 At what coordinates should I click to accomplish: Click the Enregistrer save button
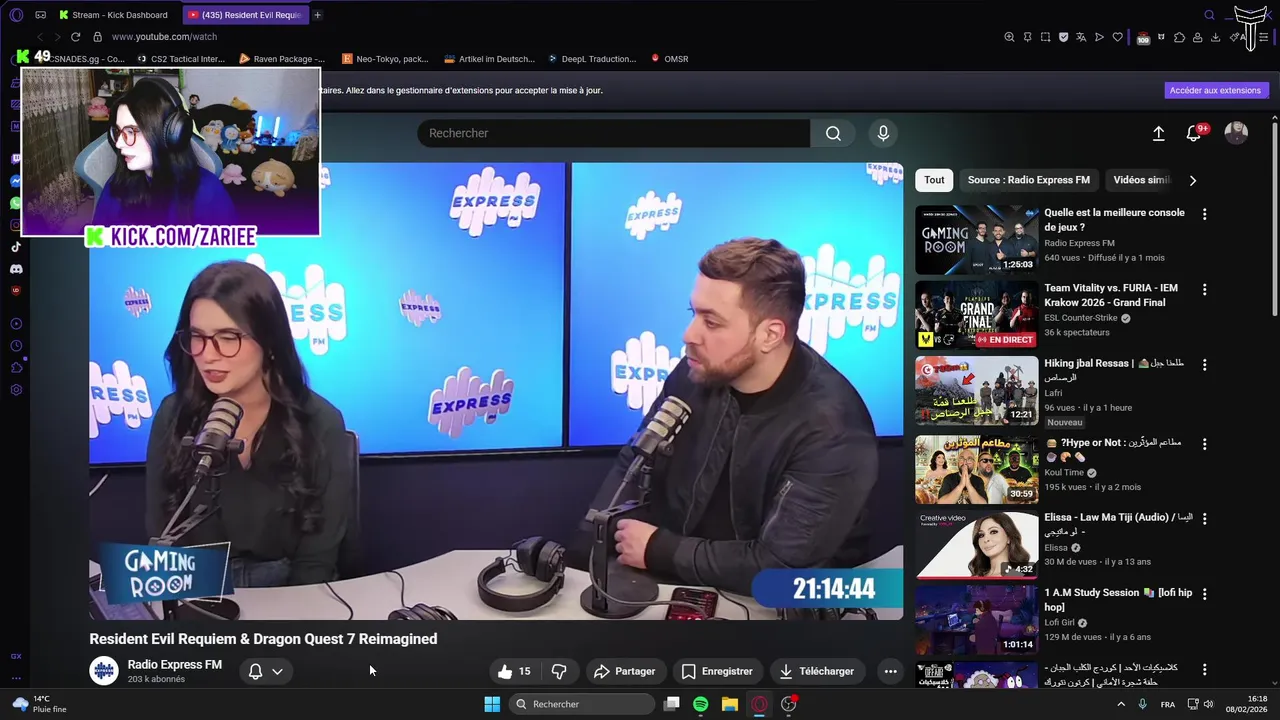[x=717, y=671]
